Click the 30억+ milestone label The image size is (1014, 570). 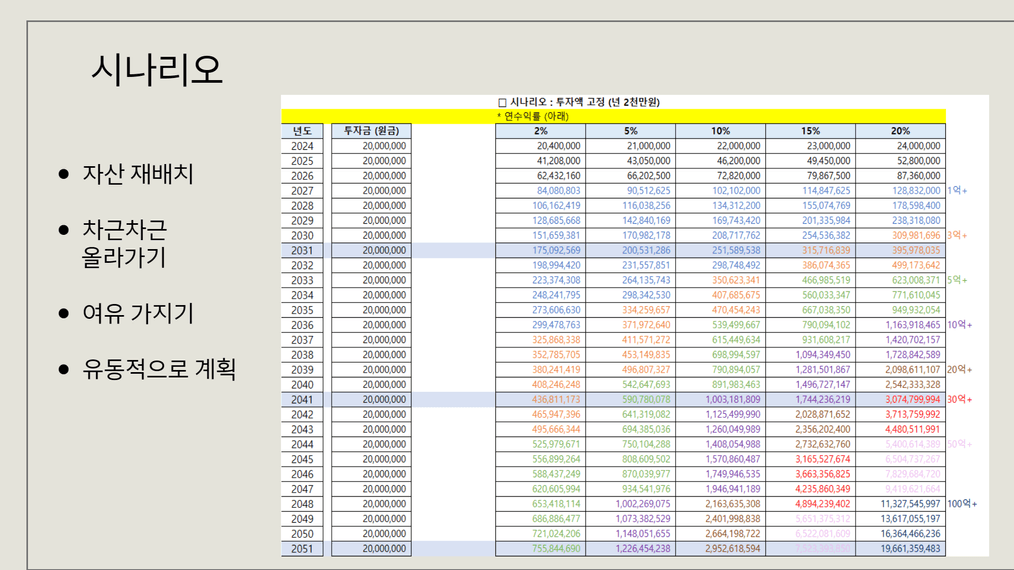[x=960, y=400]
